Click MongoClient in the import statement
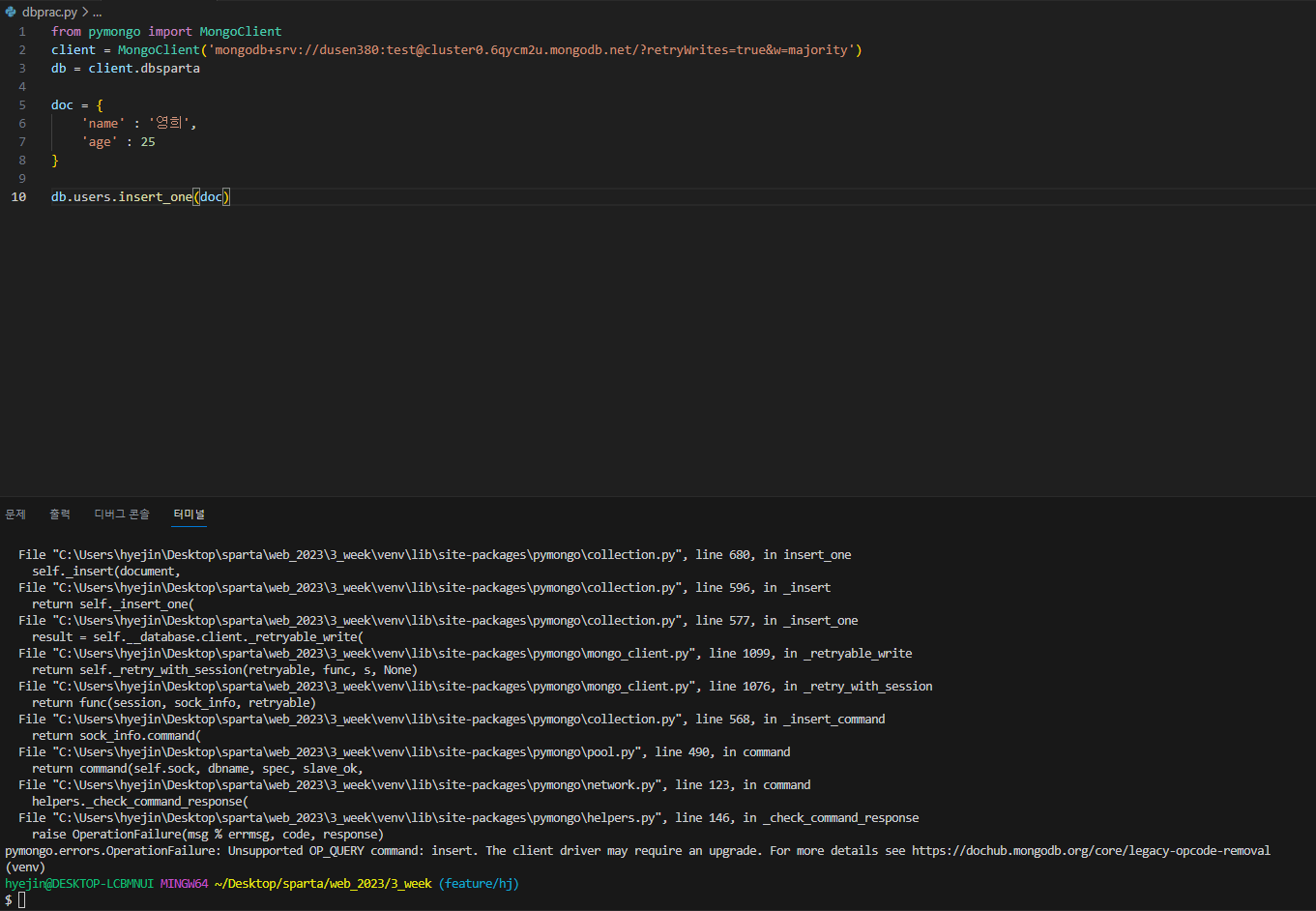The width and height of the screenshot is (1316, 911). pos(241,32)
